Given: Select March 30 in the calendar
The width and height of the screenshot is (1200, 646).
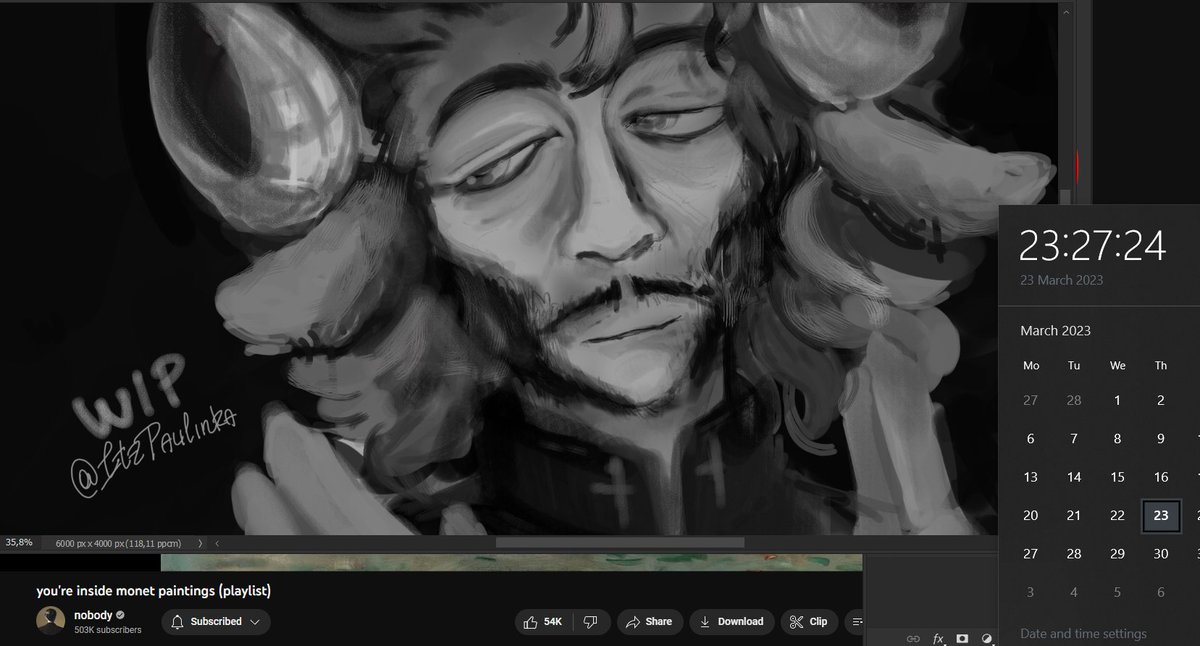Looking at the screenshot, I should click(x=1161, y=554).
